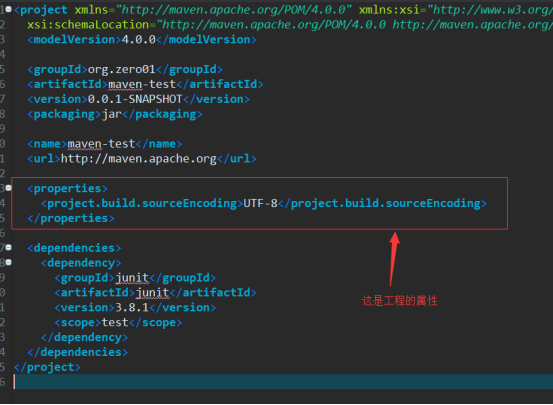553x405 pixels.
Task: Click the url value http://maven.apache.org
Action: tap(139, 159)
